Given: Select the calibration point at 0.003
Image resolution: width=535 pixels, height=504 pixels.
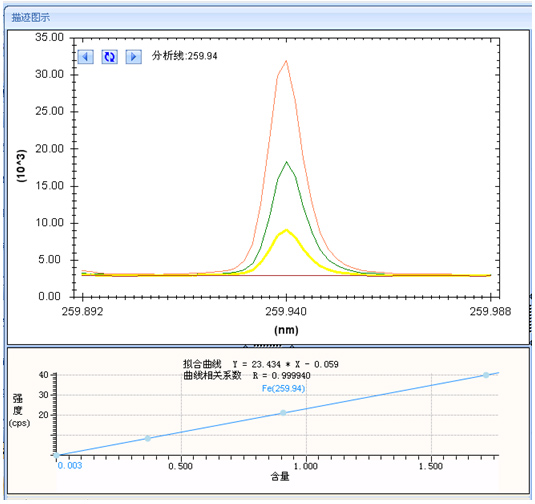Looking at the screenshot, I should click(57, 455).
